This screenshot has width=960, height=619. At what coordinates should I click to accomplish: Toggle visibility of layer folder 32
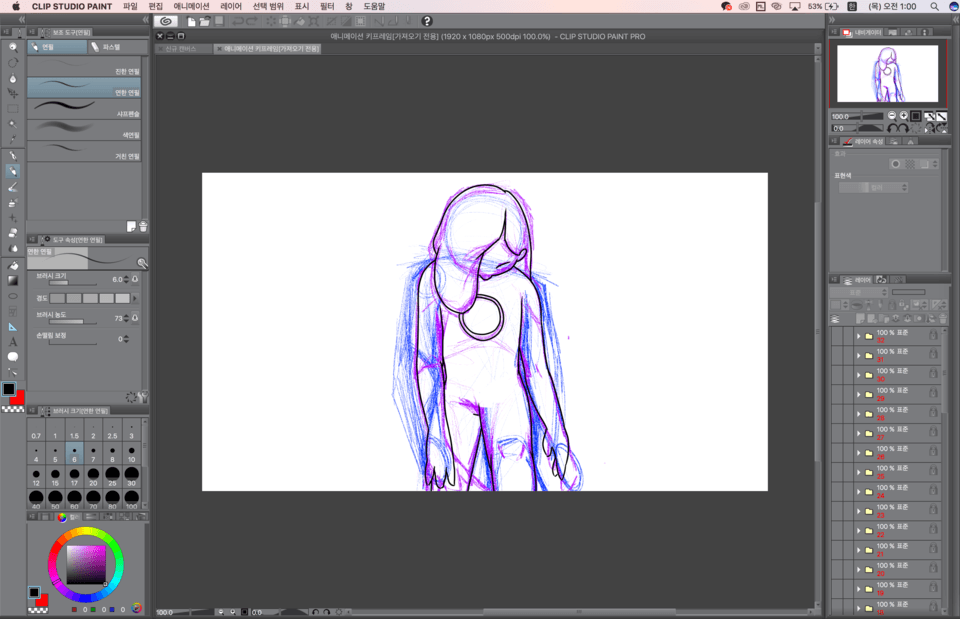836,336
